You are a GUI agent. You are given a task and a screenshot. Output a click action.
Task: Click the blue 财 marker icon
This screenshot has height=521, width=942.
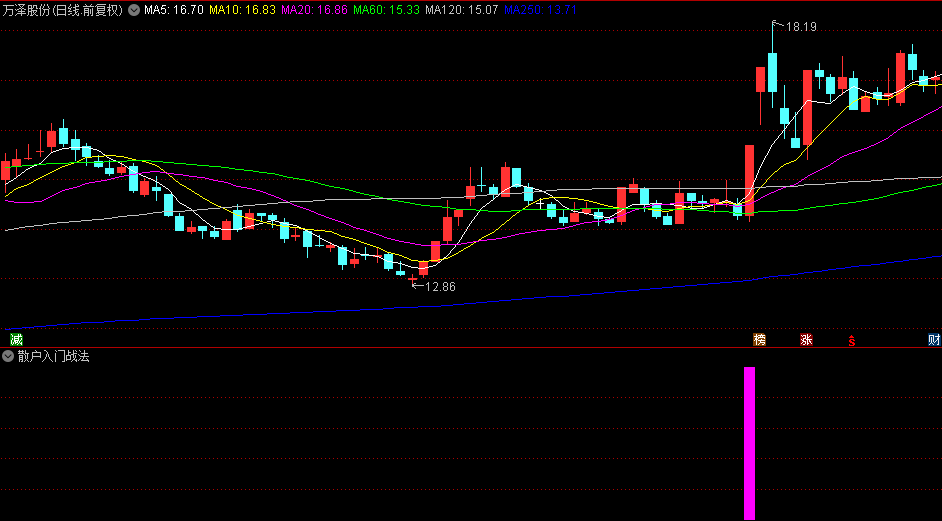pos(934,340)
